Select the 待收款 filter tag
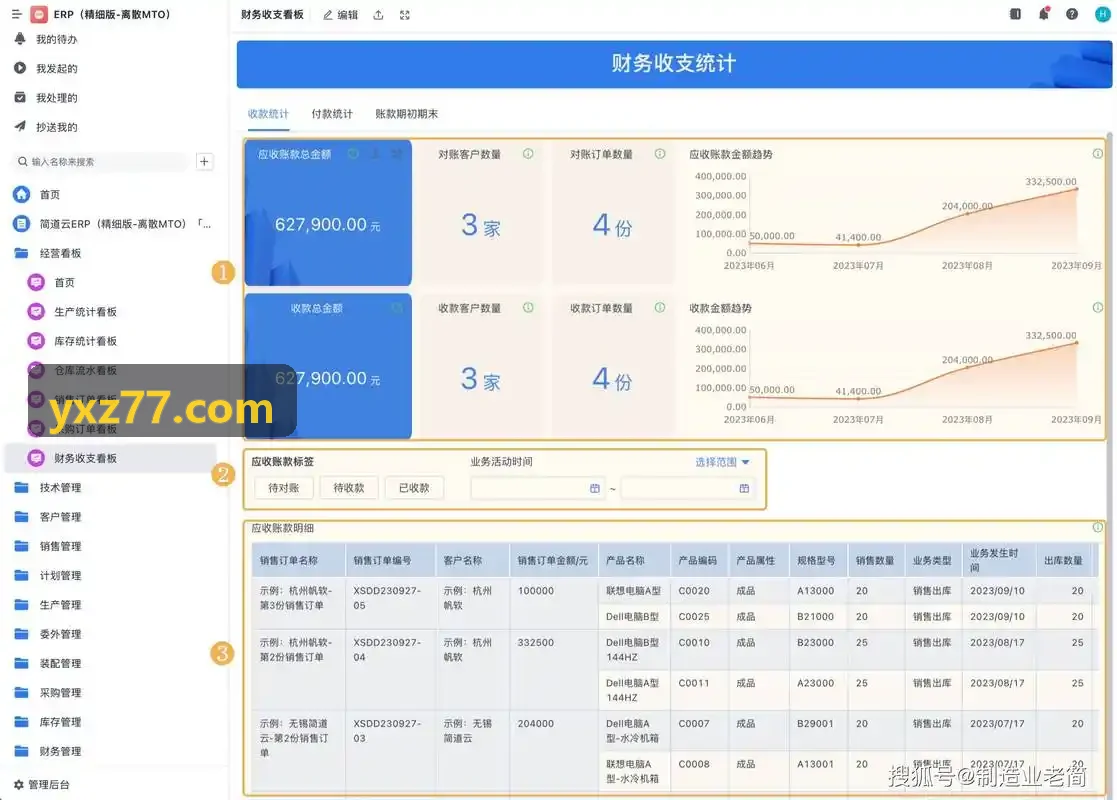The height and width of the screenshot is (800, 1117). pos(349,488)
